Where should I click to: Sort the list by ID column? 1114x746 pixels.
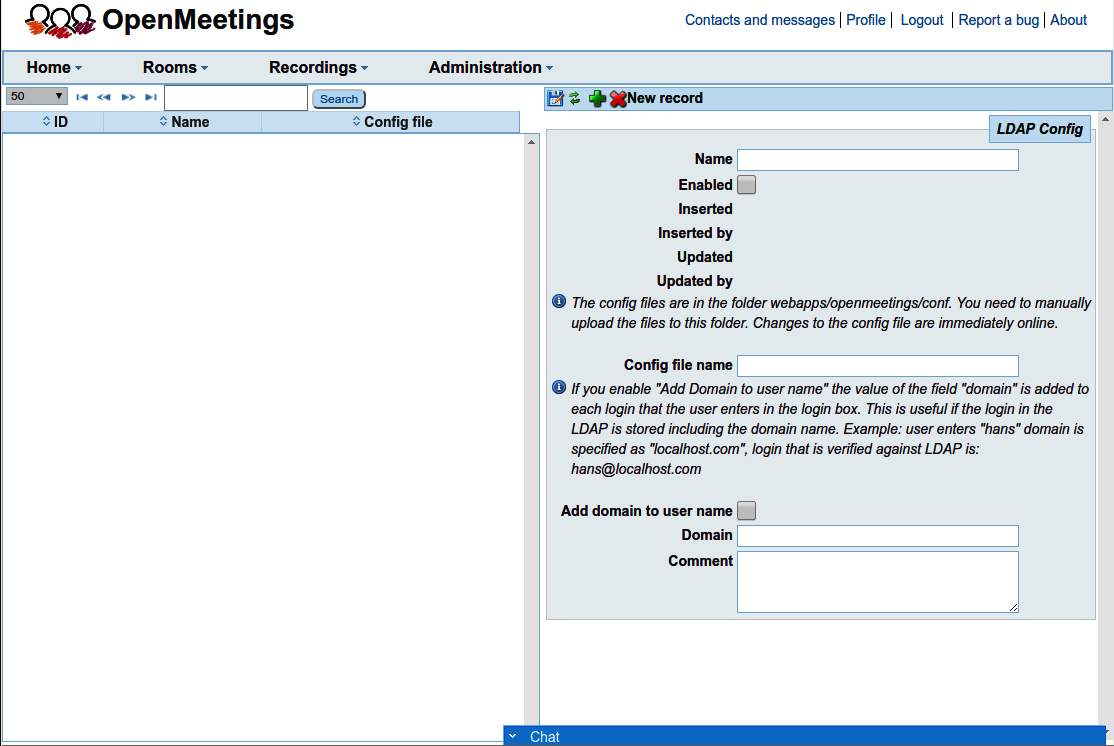click(x=54, y=122)
